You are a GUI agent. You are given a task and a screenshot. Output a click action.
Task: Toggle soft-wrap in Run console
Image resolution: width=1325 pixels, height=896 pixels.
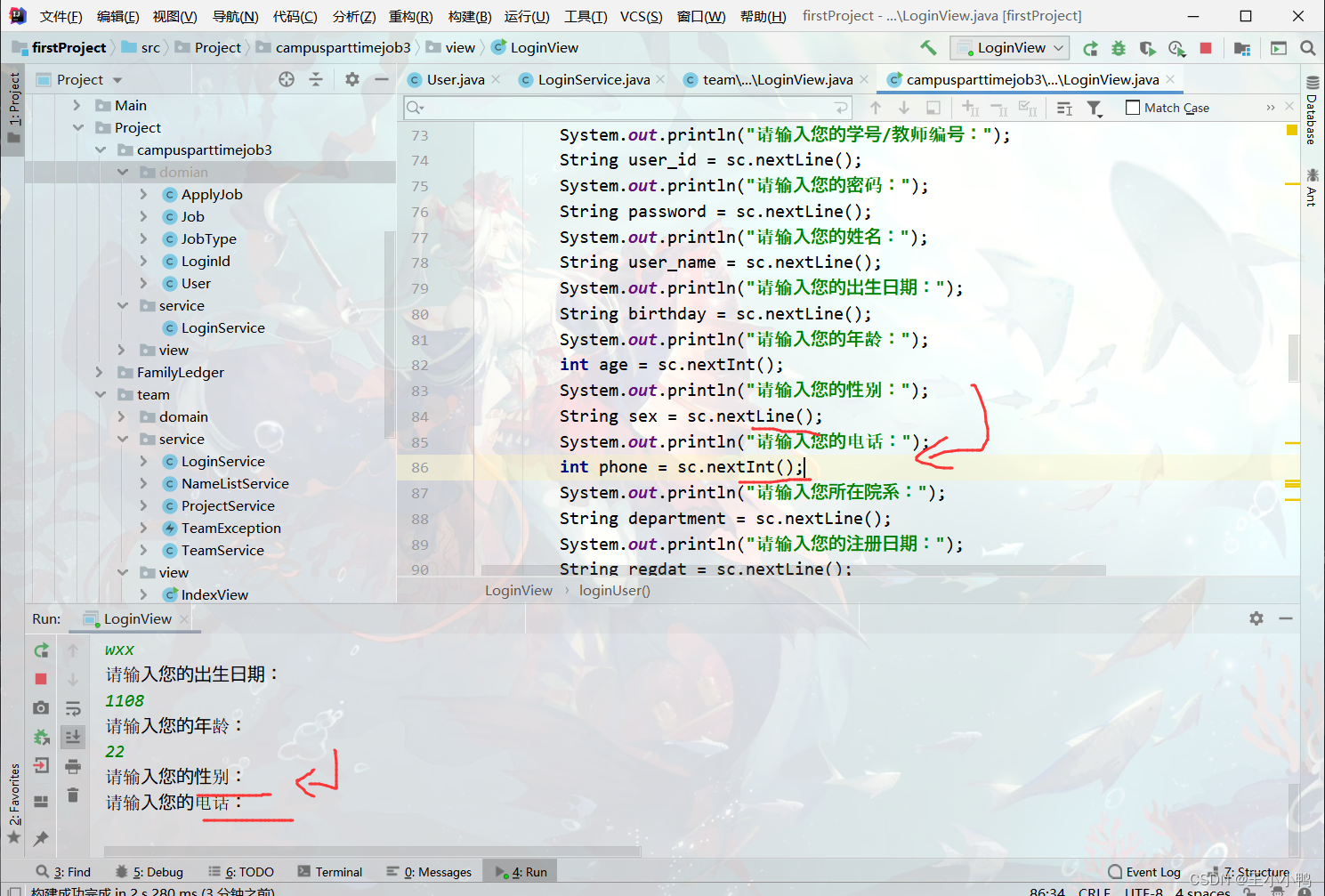(73, 708)
